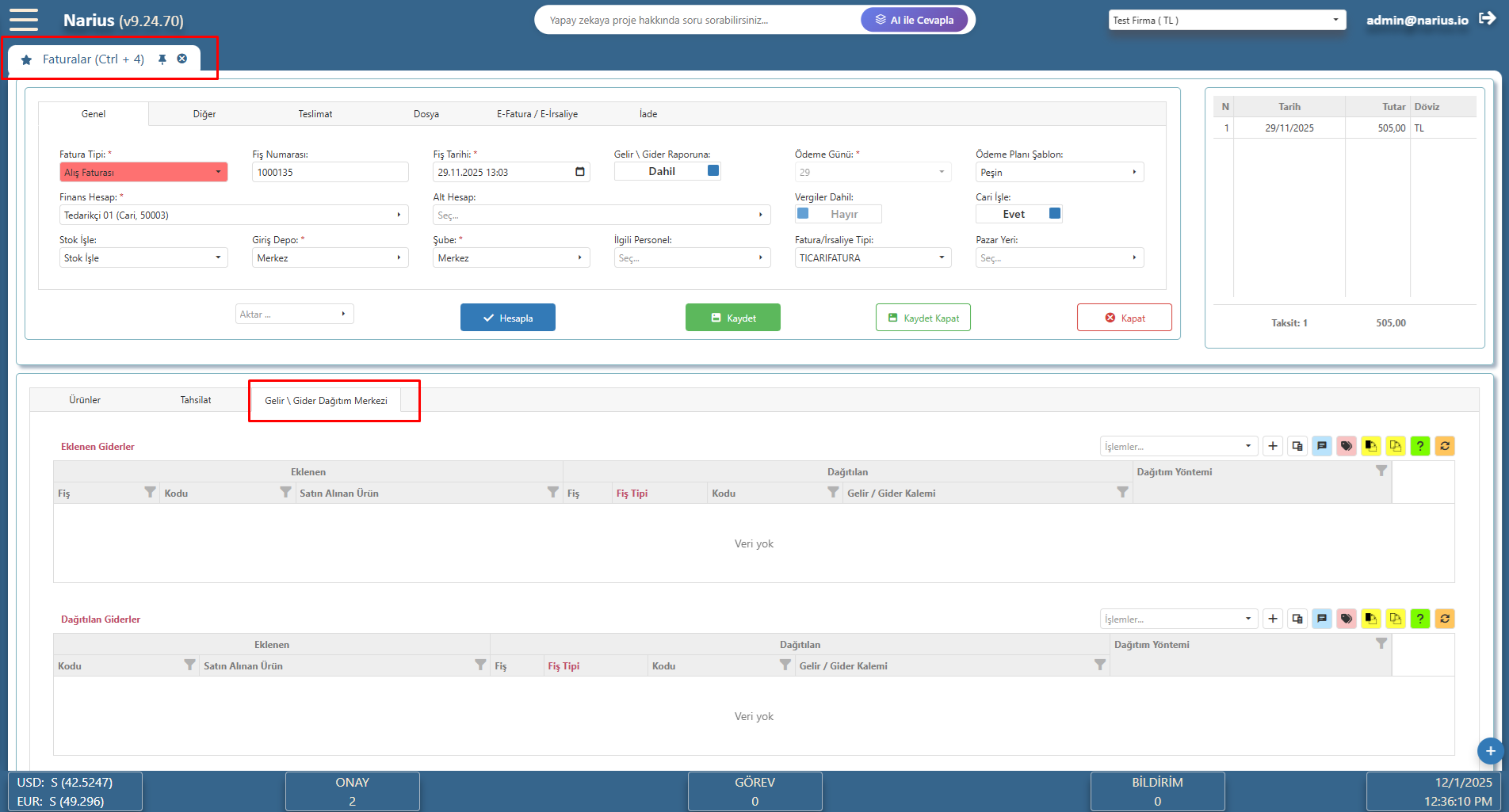Image resolution: width=1509 pixels, height=812 pixels.
Task: Open the E-Fatura / E-İrsaliye tab
Action: point(537,114)
